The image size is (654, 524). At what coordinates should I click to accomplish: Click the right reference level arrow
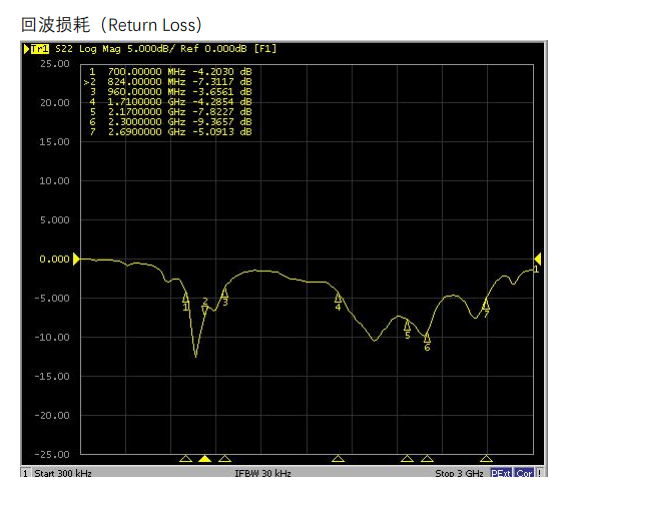[x=537, y=259]
